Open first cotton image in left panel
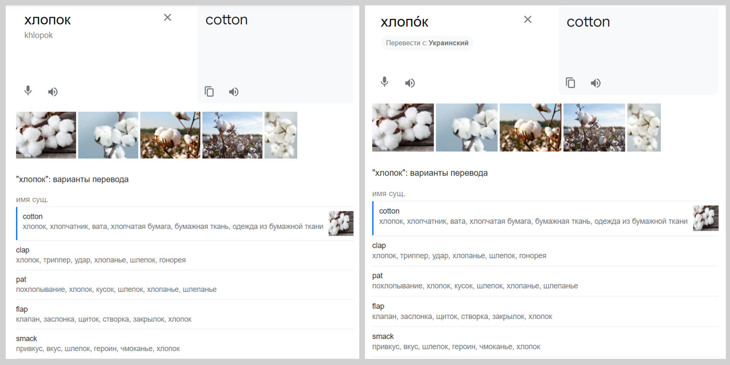This screenshot has height=365, width=730. coord(46,135)
